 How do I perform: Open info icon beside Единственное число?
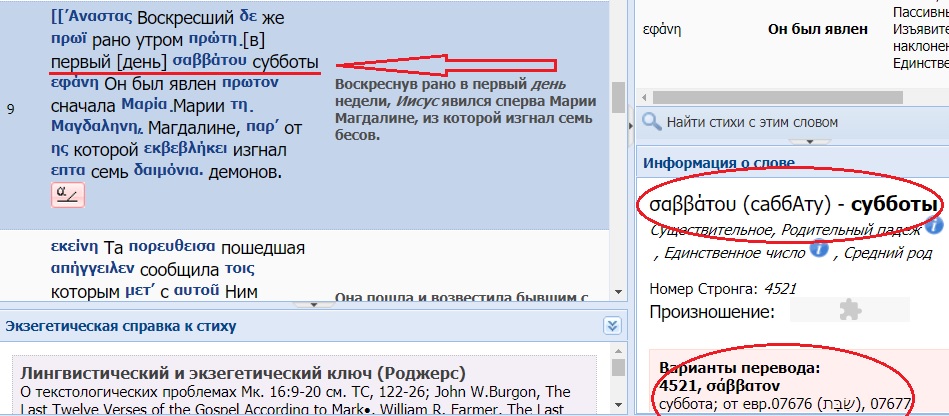point(818,249)
